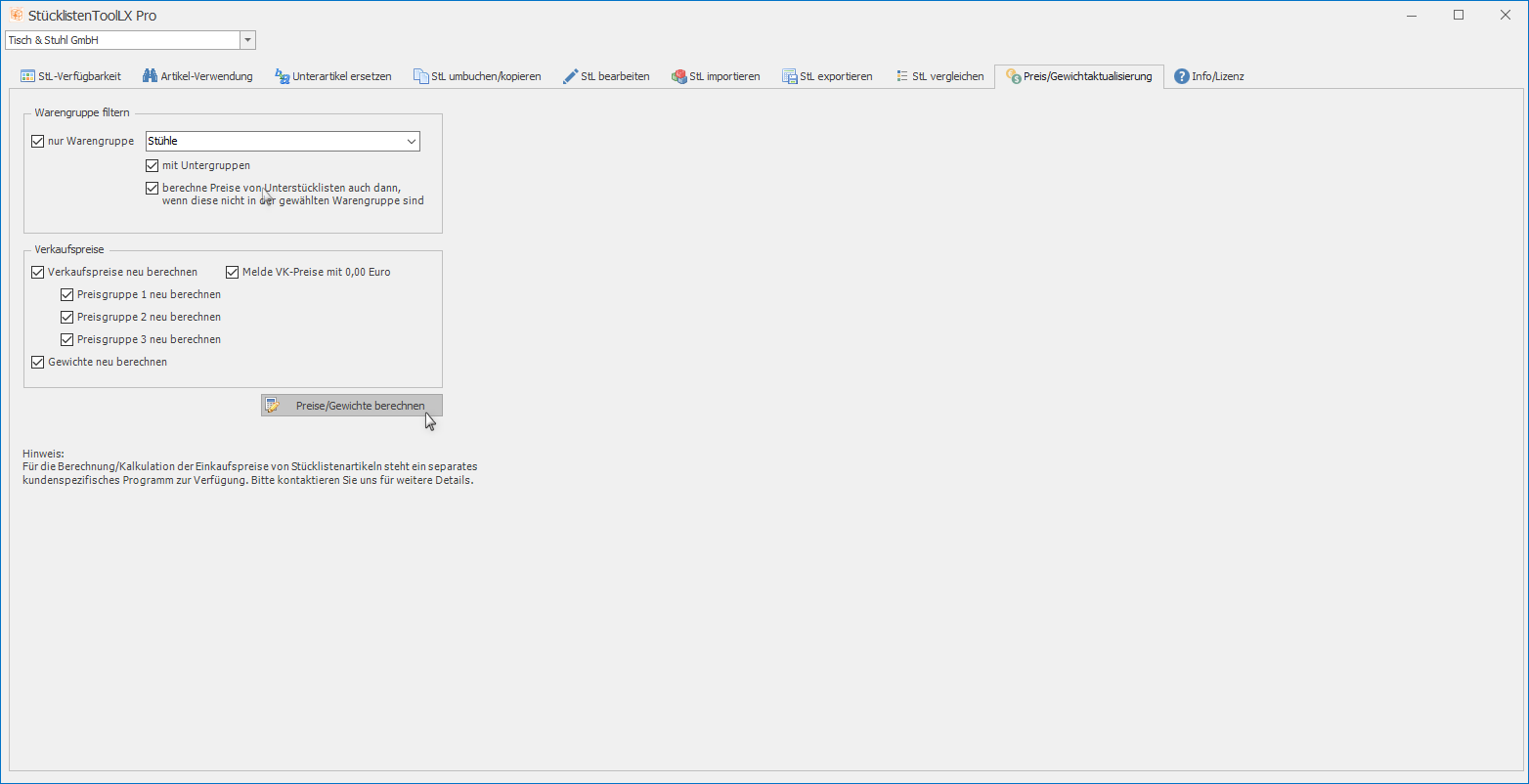Click the pencil icon for StL bearbeiten
Viewport: 1529px width, 784px height.
[x=571, y=76]
